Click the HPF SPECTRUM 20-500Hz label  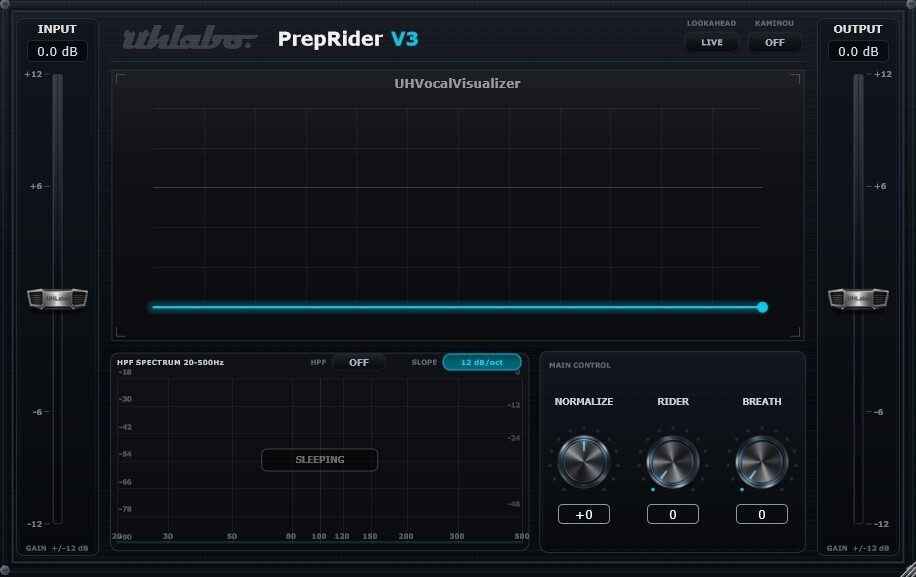[x=171, y=363]
